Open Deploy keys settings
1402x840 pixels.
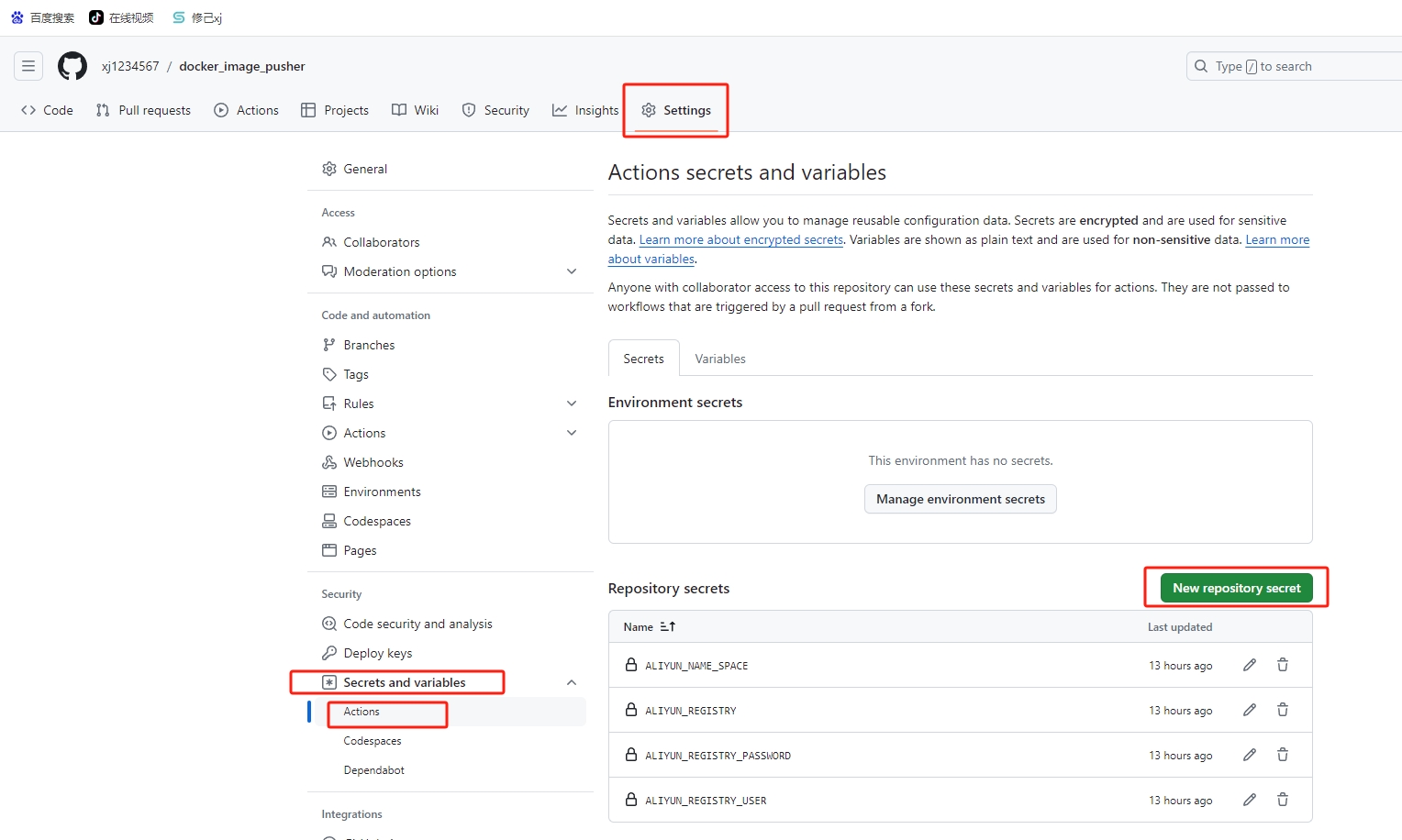[378, 652]
